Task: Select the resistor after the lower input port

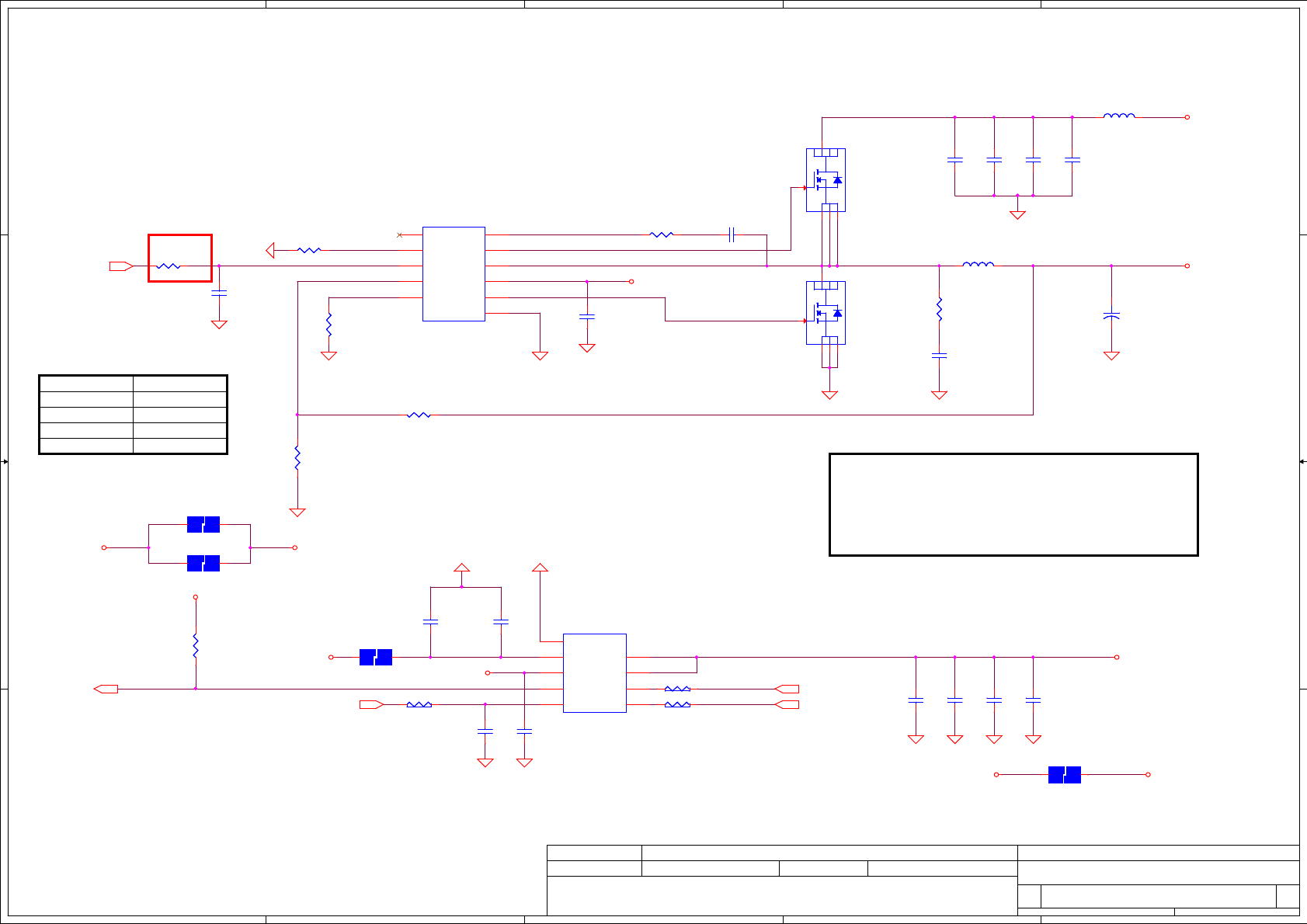Action: tap(419, 704)
